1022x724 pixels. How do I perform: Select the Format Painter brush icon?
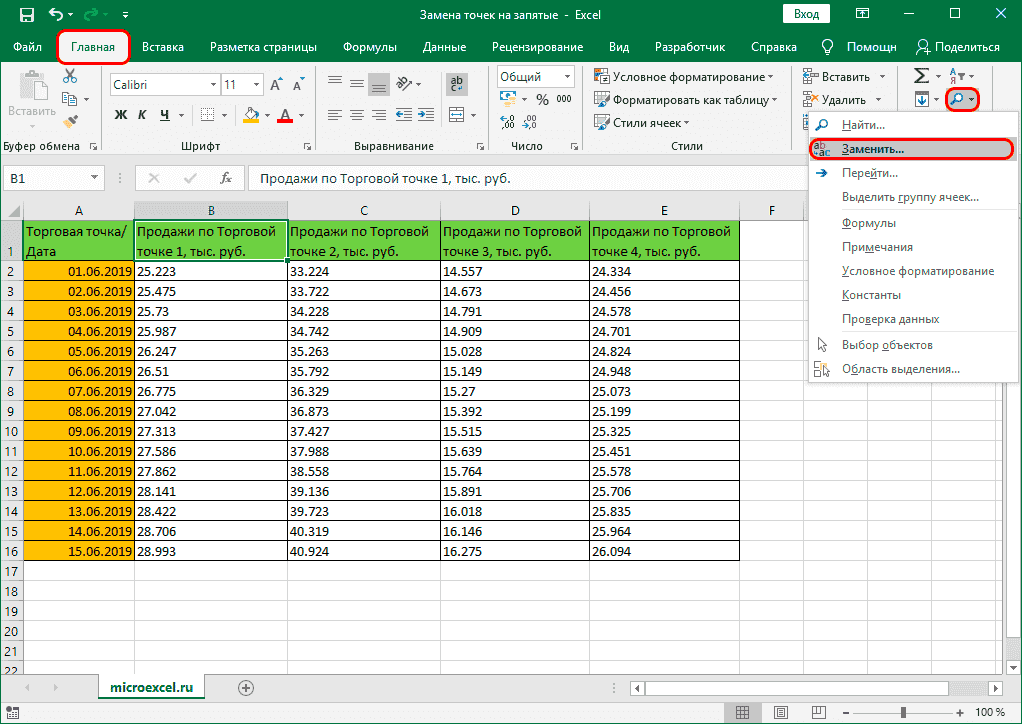pos(70,121)
